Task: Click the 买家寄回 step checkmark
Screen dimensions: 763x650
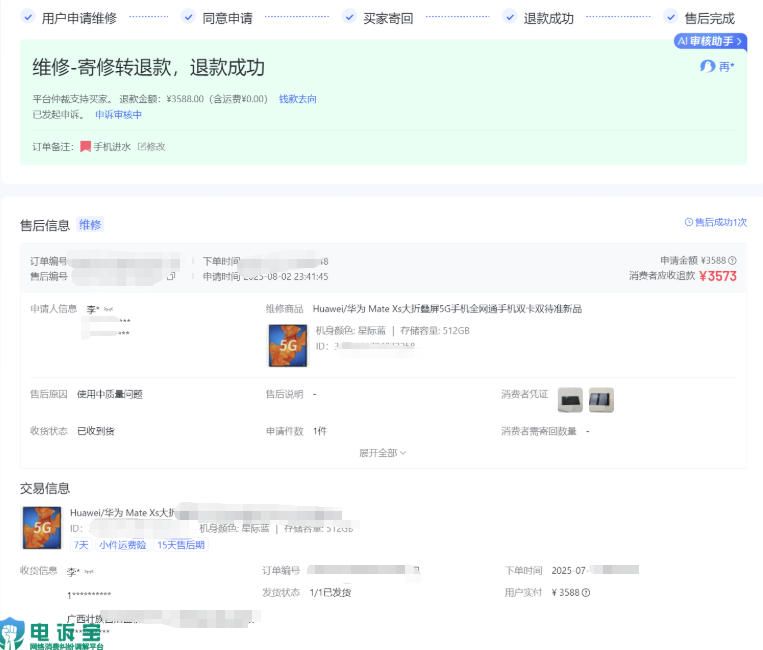Action: tap(349, 17)
